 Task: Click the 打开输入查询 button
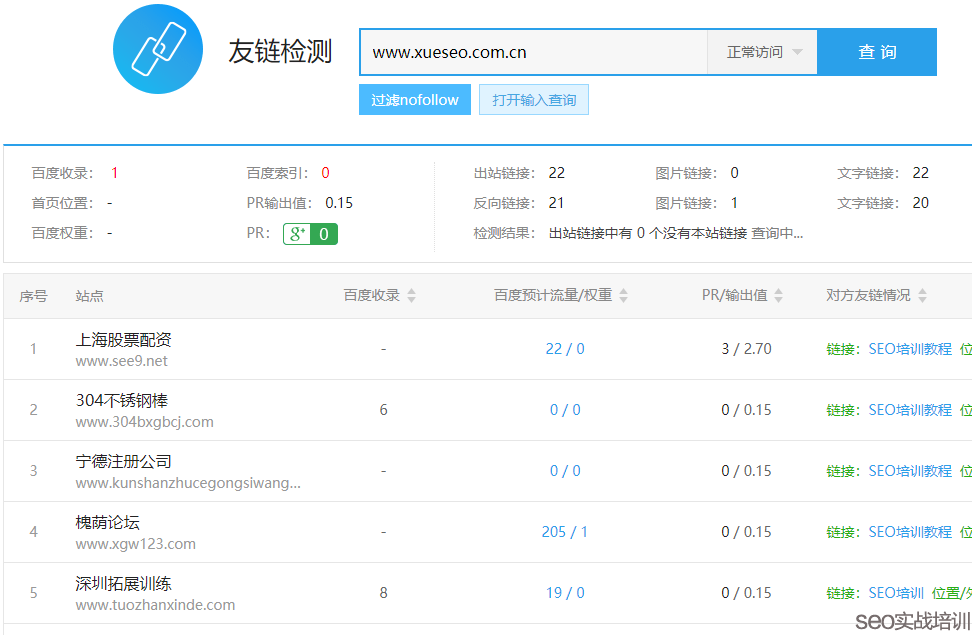pyautogui.click(x=533, y=99)
